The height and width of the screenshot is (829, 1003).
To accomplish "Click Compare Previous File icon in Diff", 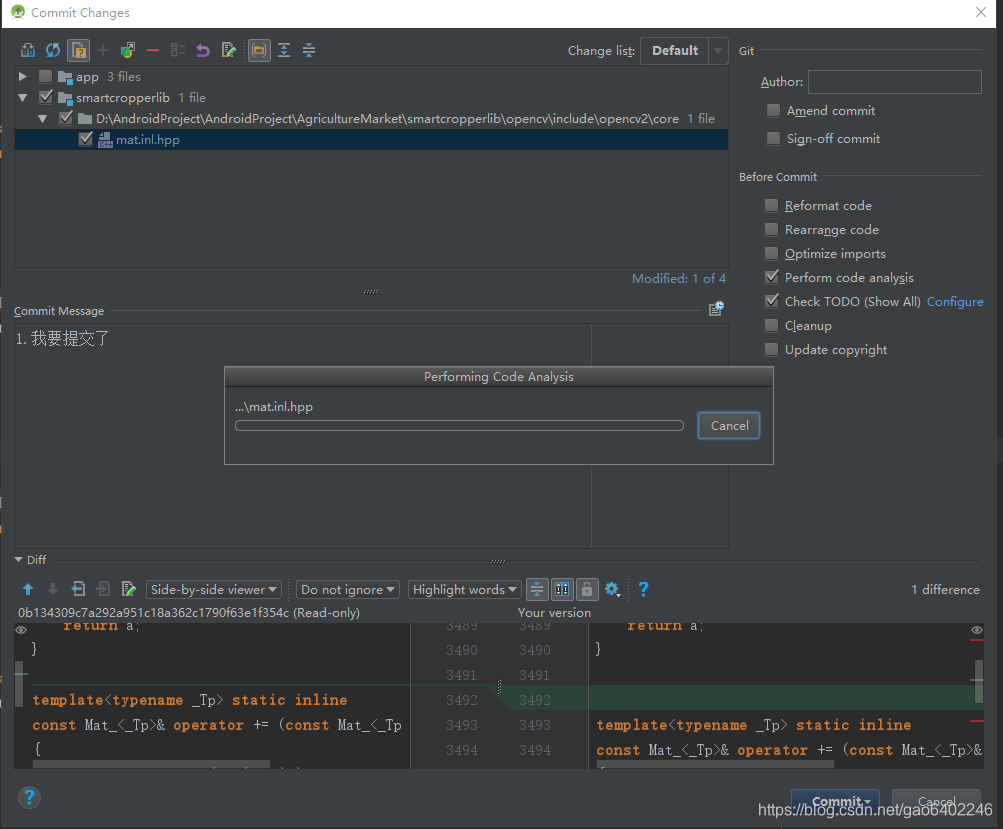I will click(78, 589).
